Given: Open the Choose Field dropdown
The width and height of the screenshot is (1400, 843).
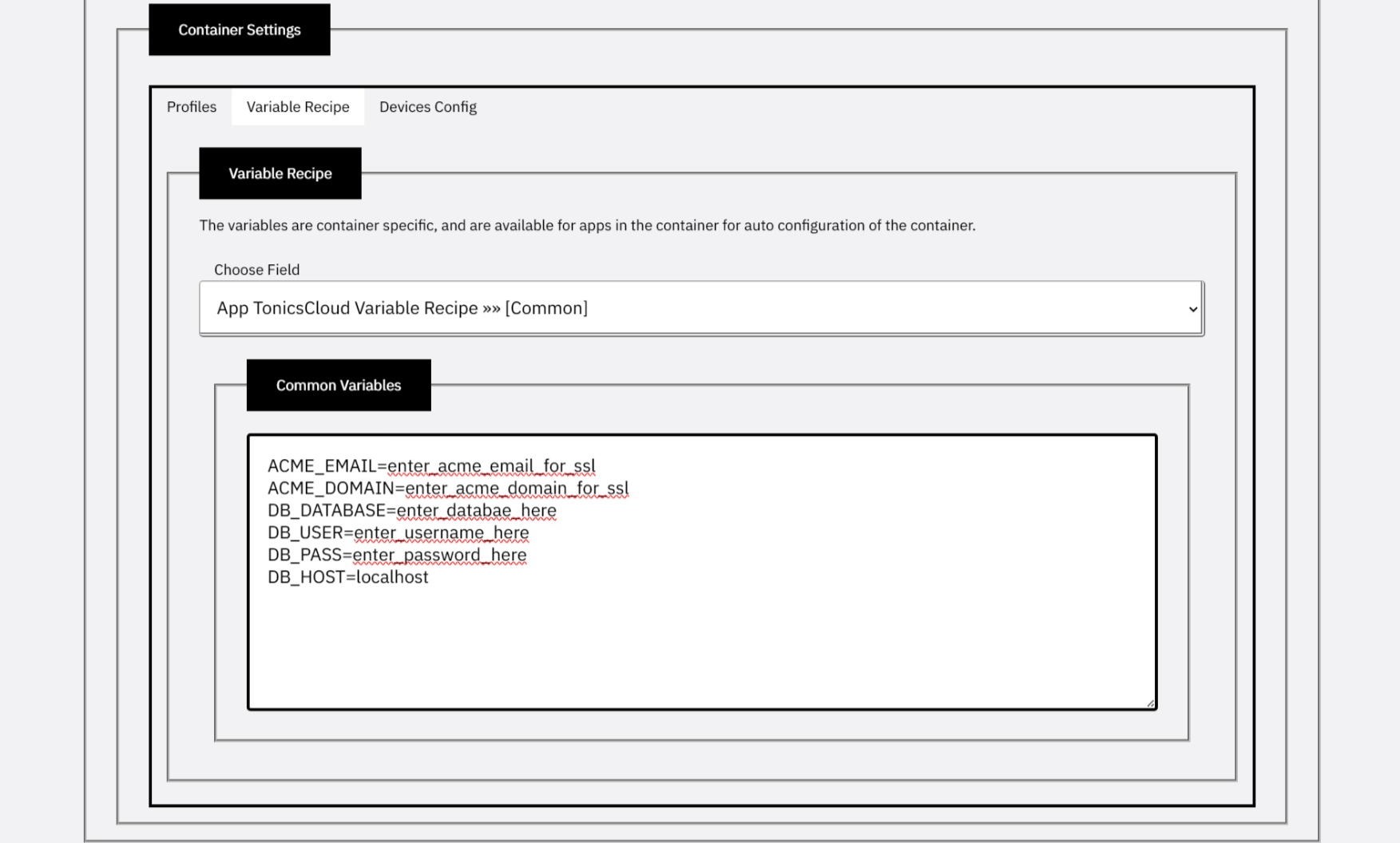Looking at the screenshot, I should click(701, 308).
